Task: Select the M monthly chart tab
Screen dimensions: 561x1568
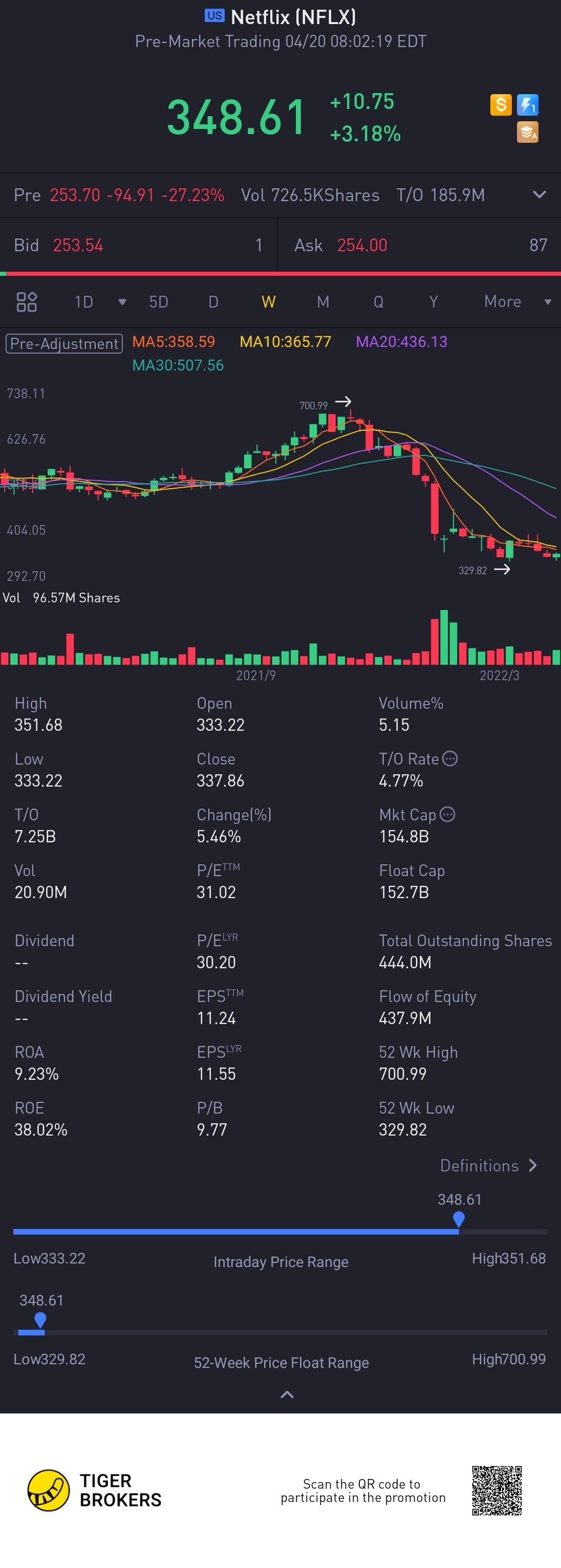Action: point(323,302)
